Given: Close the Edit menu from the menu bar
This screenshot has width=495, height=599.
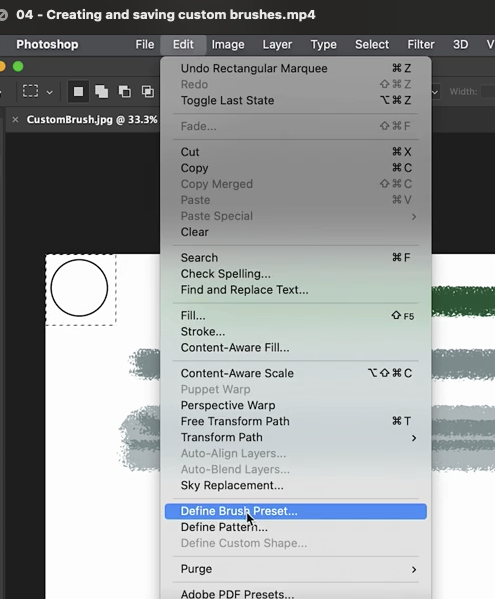Looking at the screenshot, I should coord(183,44).
